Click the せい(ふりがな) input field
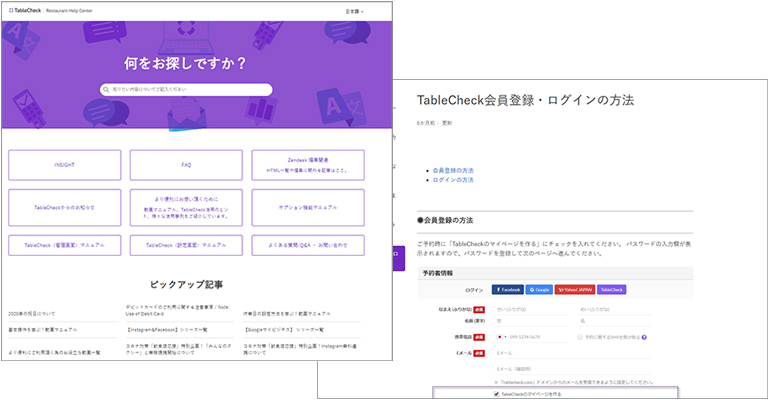770x400 pixels. coord(531,310)
